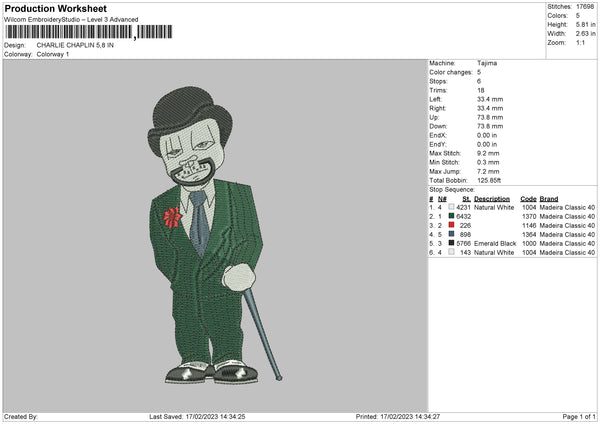Click Natural White description in stop row 6
Viewport: 600px width, 424px height.
point(494,253)
